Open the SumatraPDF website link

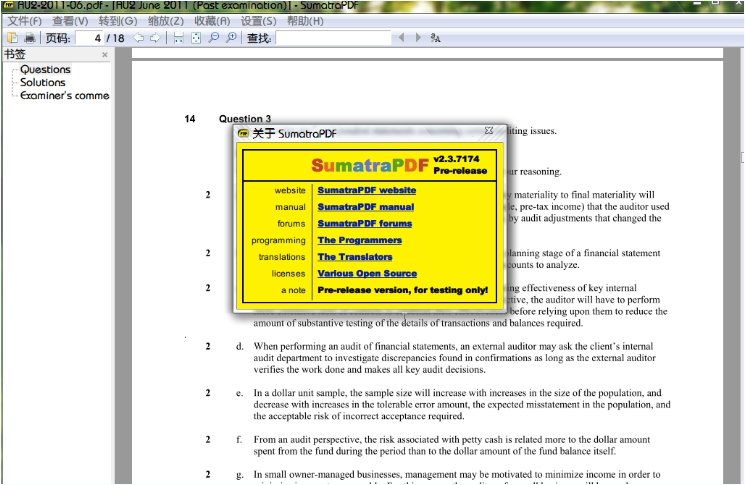click(x=366, y=190)
